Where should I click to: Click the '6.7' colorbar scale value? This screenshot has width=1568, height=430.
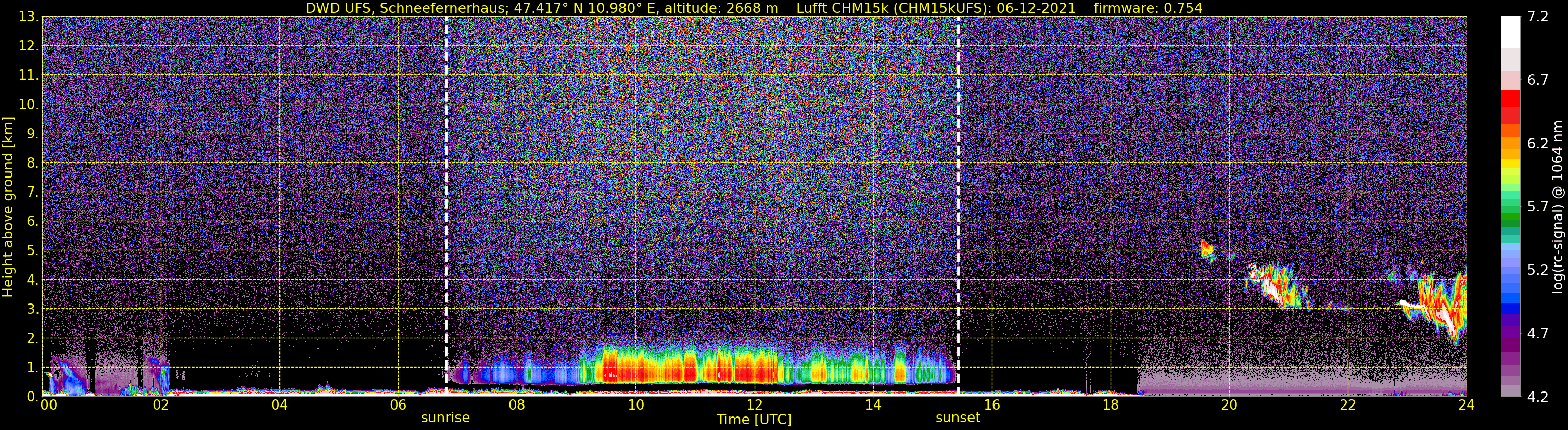point(1538,80)
